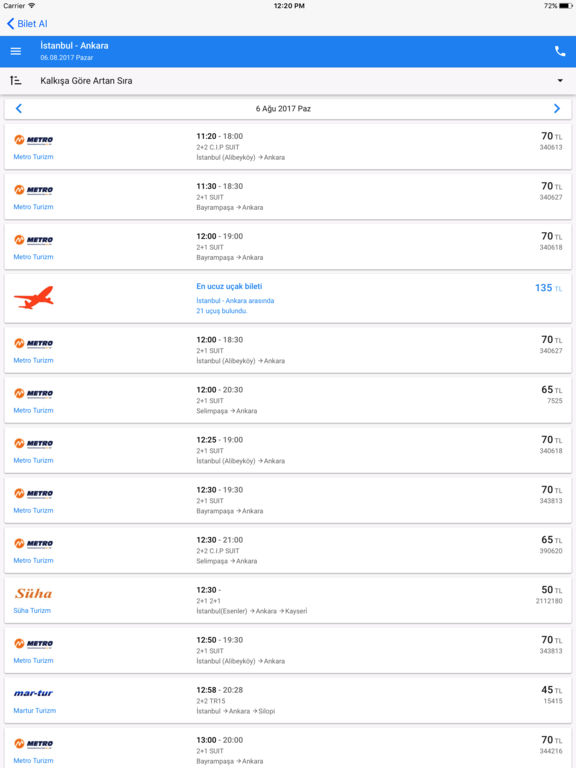Expand the Kalkışa Göre Artan Sıra dropdown arrow
576x768 pixels.
(x=560, y=80)
